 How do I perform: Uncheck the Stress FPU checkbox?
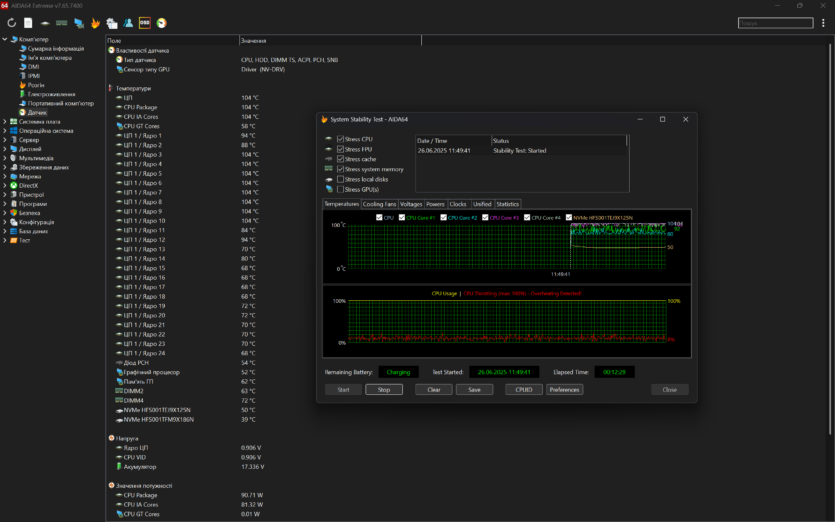click(x=340, y=149)
